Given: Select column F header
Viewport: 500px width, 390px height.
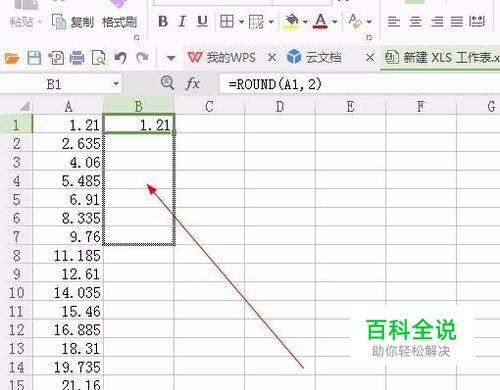Looking at the screenshot, I should (x=421, y=107).
